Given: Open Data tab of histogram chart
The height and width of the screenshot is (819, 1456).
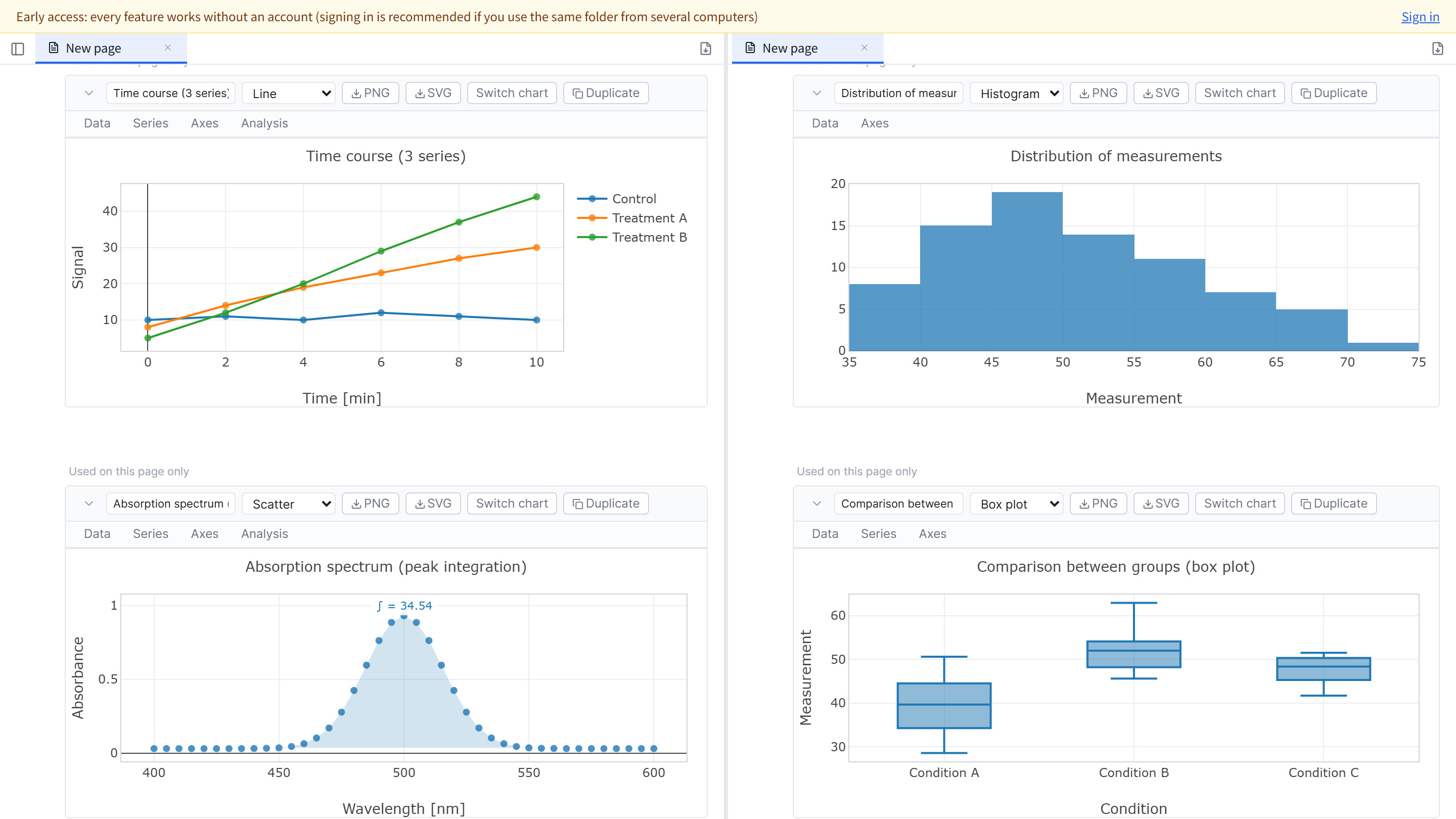Looking at the screenshot, I should pyautogui.click(x=825, y=123).
